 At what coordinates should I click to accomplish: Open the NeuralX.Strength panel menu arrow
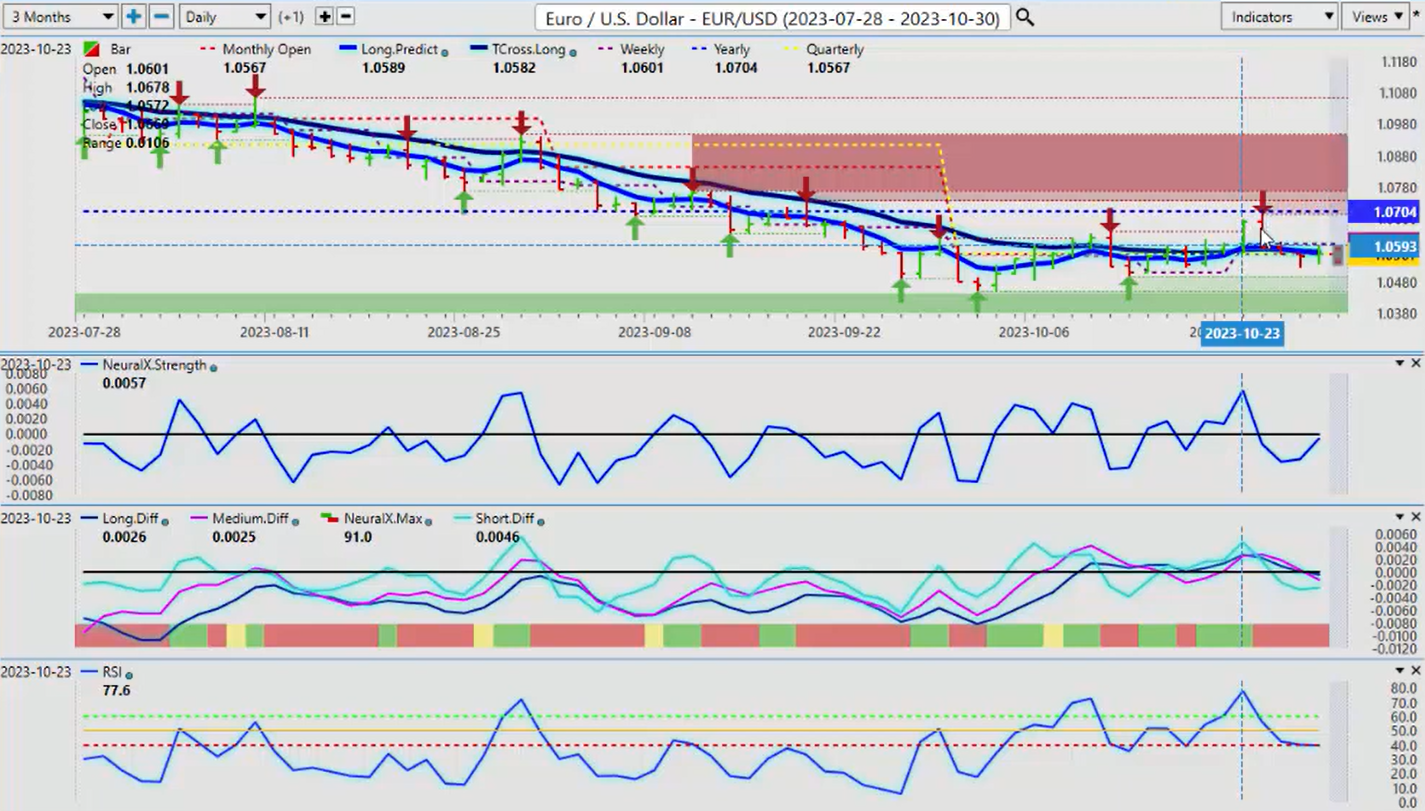point(1399,364)
